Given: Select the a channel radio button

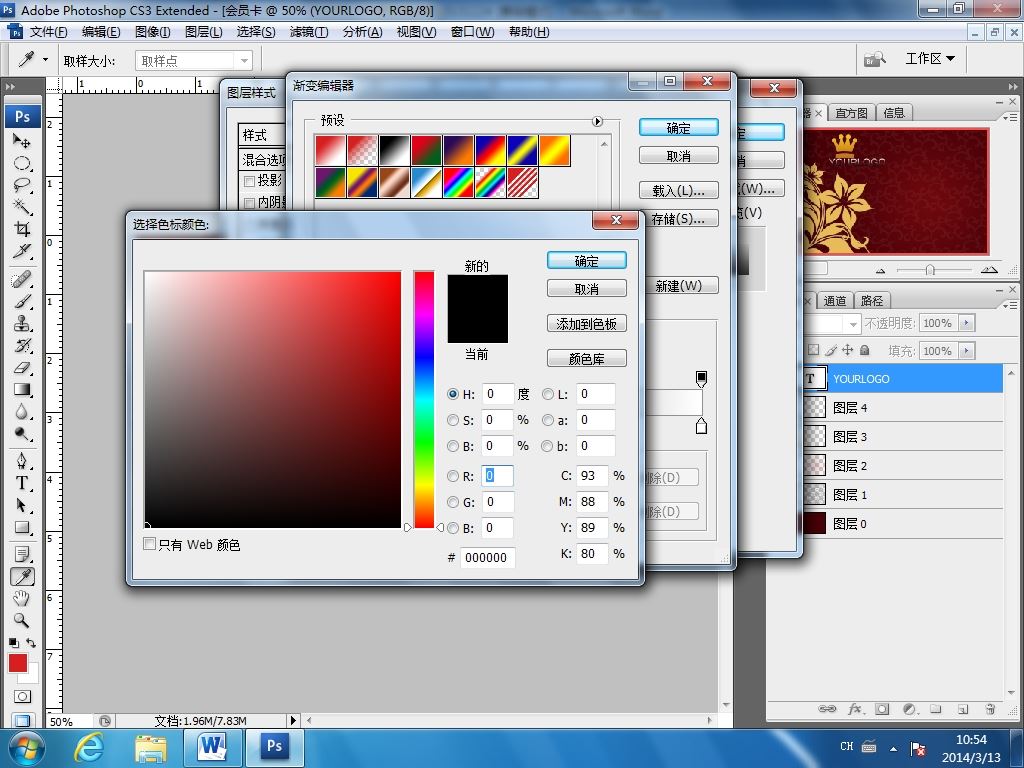Looking at the screenshot, I should click(x=548, y=420).
